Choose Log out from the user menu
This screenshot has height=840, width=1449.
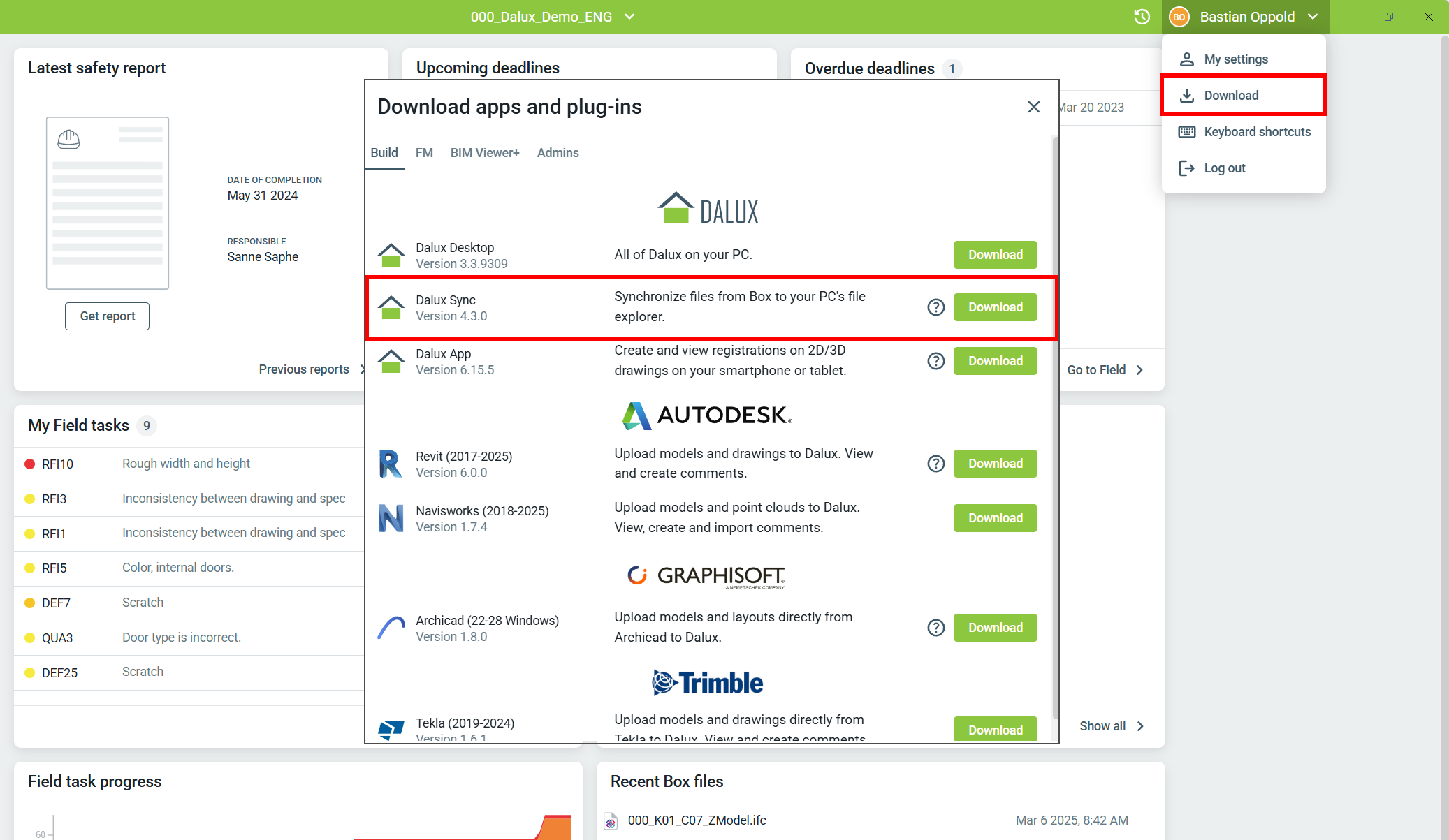pyautogui.click(x=1224, y=168)
